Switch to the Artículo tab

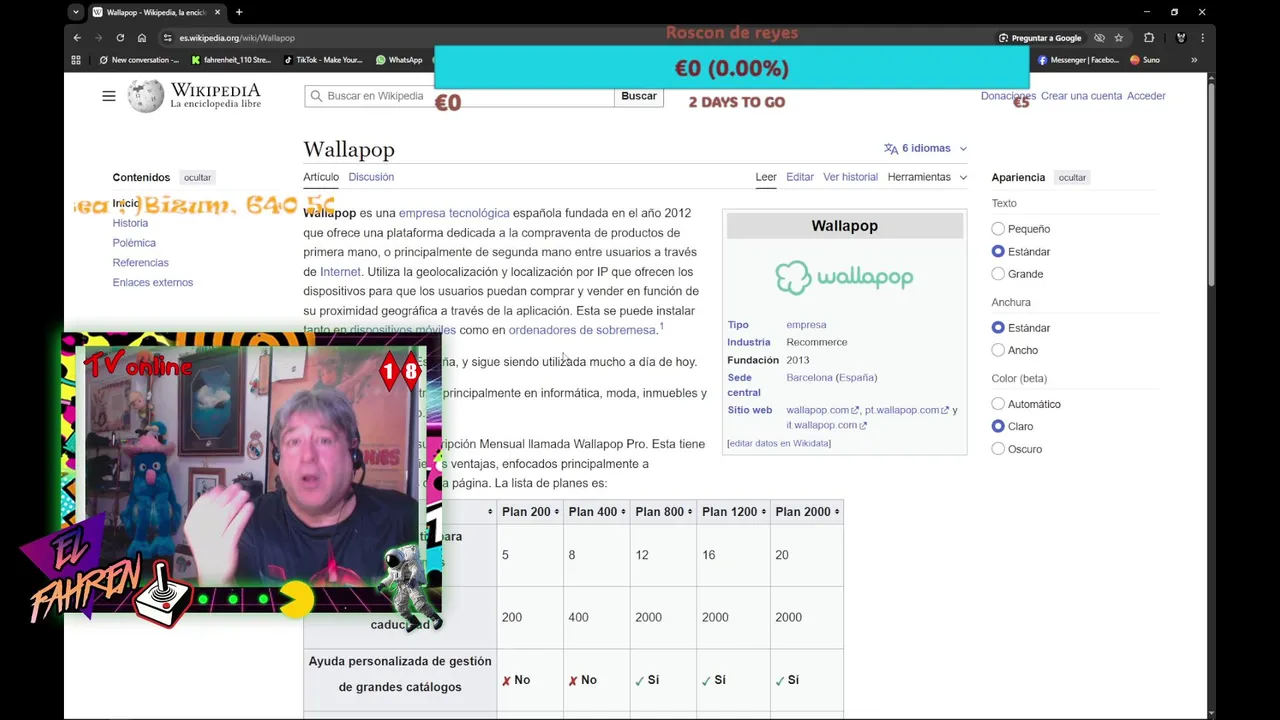click(x=321, y=177)
